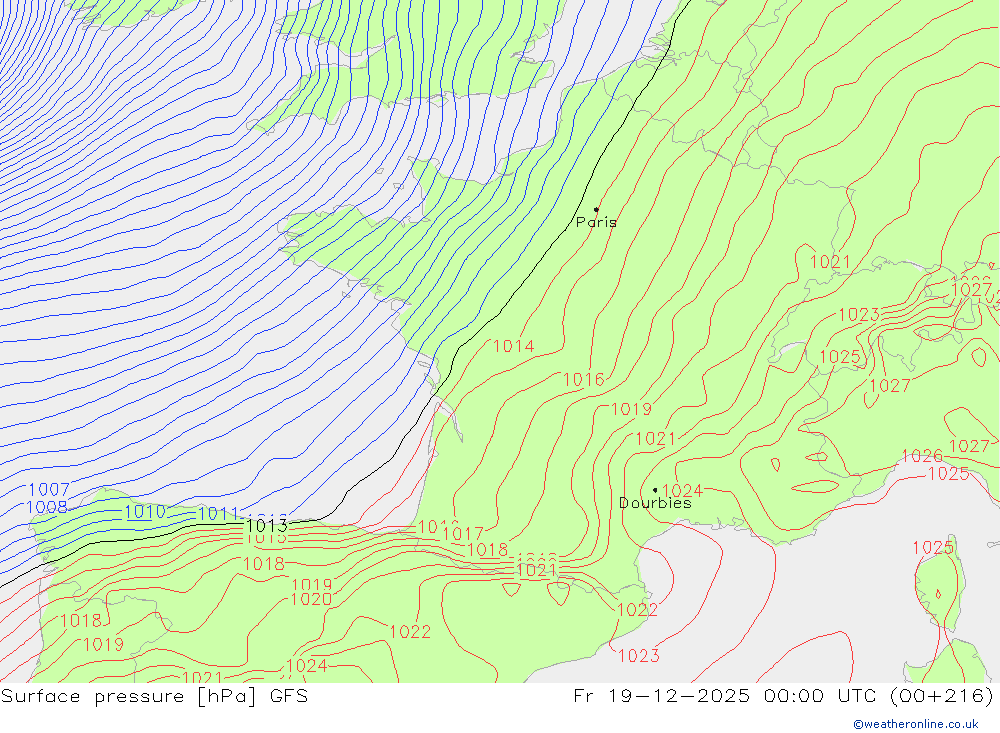The height and width of the screenshot is (733, 1000).
Task: Click the blue 1008 isobar label
Action: 47,507
